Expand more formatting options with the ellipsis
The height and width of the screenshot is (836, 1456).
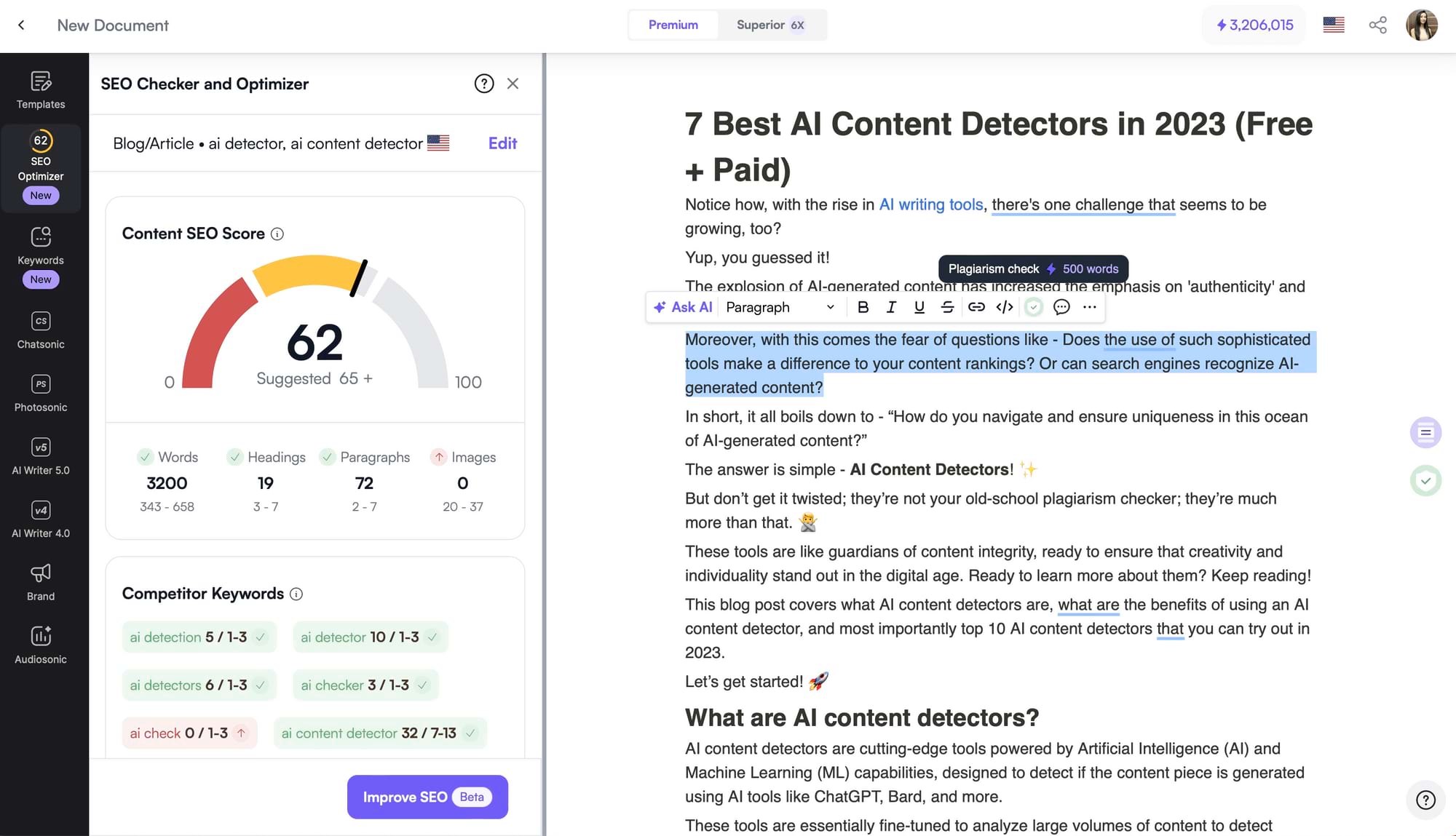1089,307
